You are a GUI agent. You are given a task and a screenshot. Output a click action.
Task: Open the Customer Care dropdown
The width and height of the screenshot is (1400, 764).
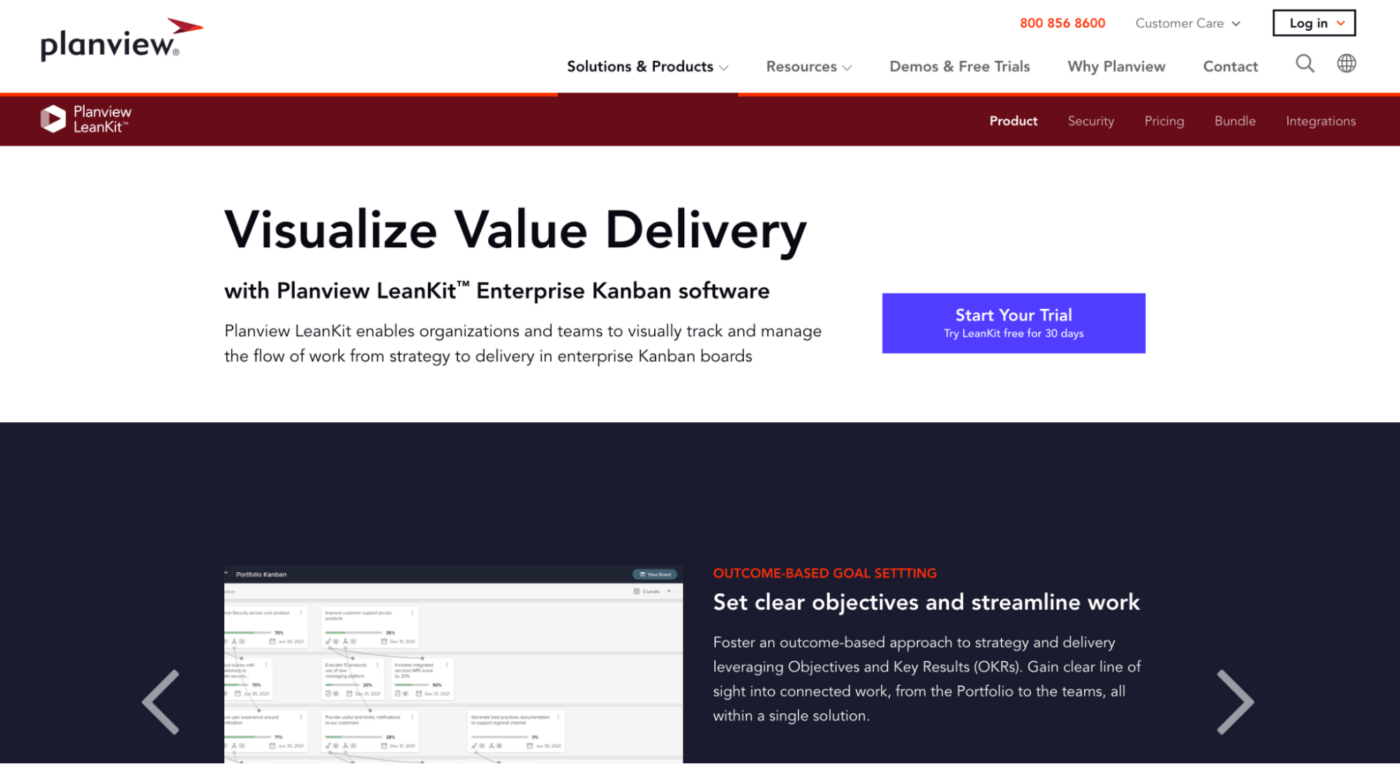[1188, 23]
